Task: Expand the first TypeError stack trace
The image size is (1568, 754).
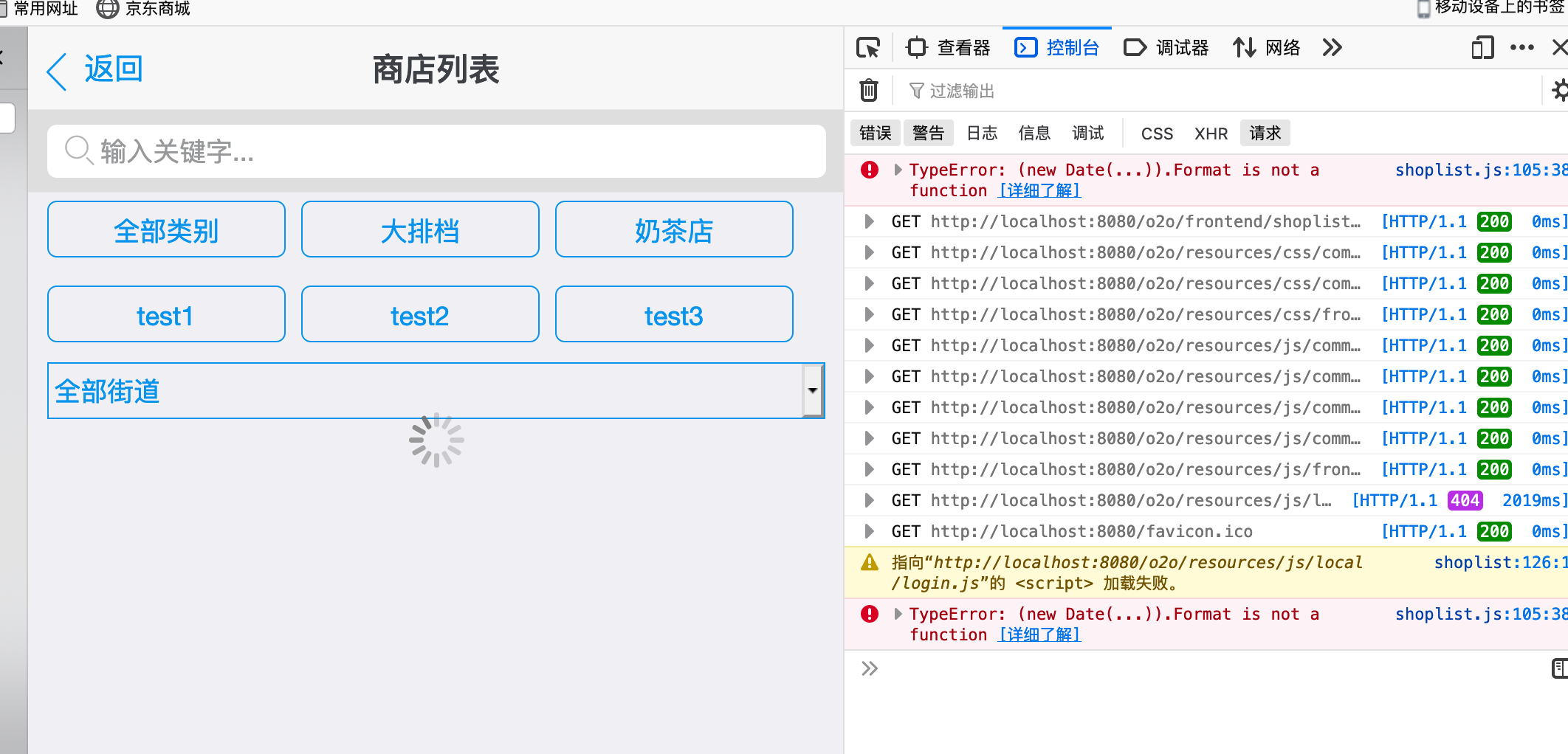Action: (898, 170)
